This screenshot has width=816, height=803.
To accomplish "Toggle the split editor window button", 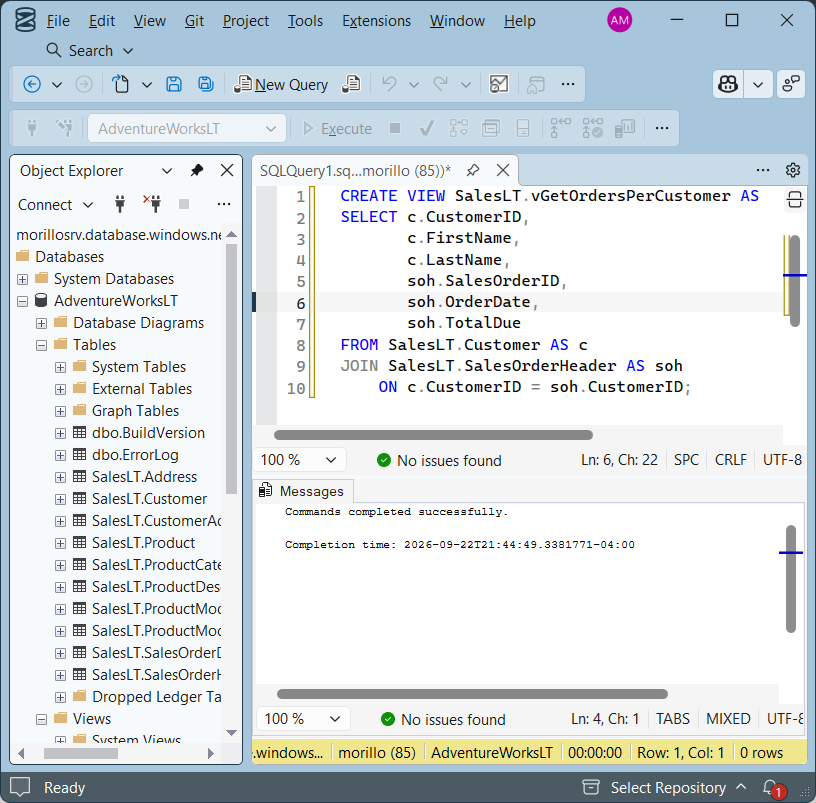I will pos(794,199).
